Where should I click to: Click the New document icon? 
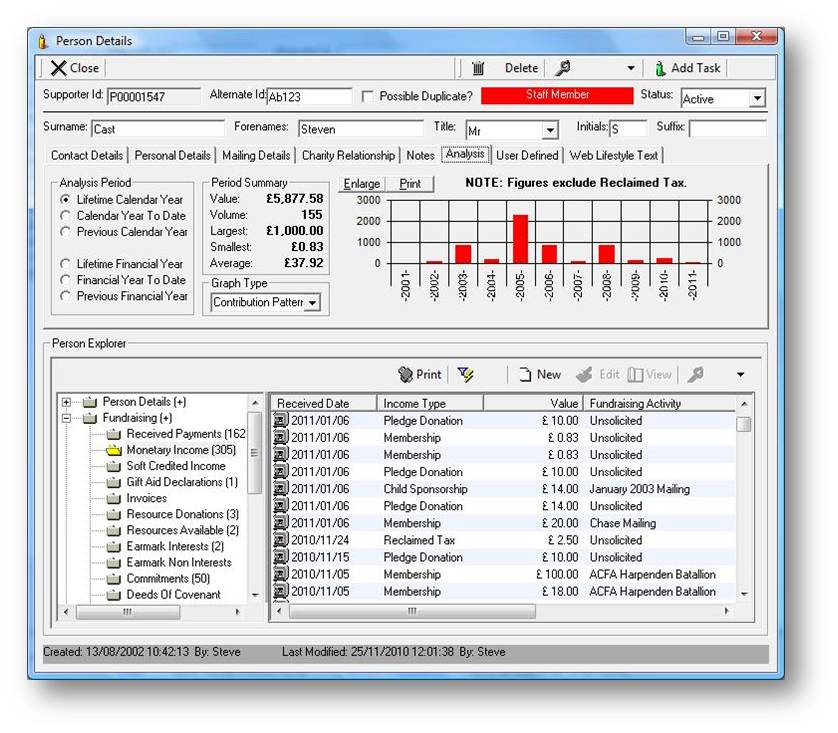pyautogui.click(x=525, y=375)
